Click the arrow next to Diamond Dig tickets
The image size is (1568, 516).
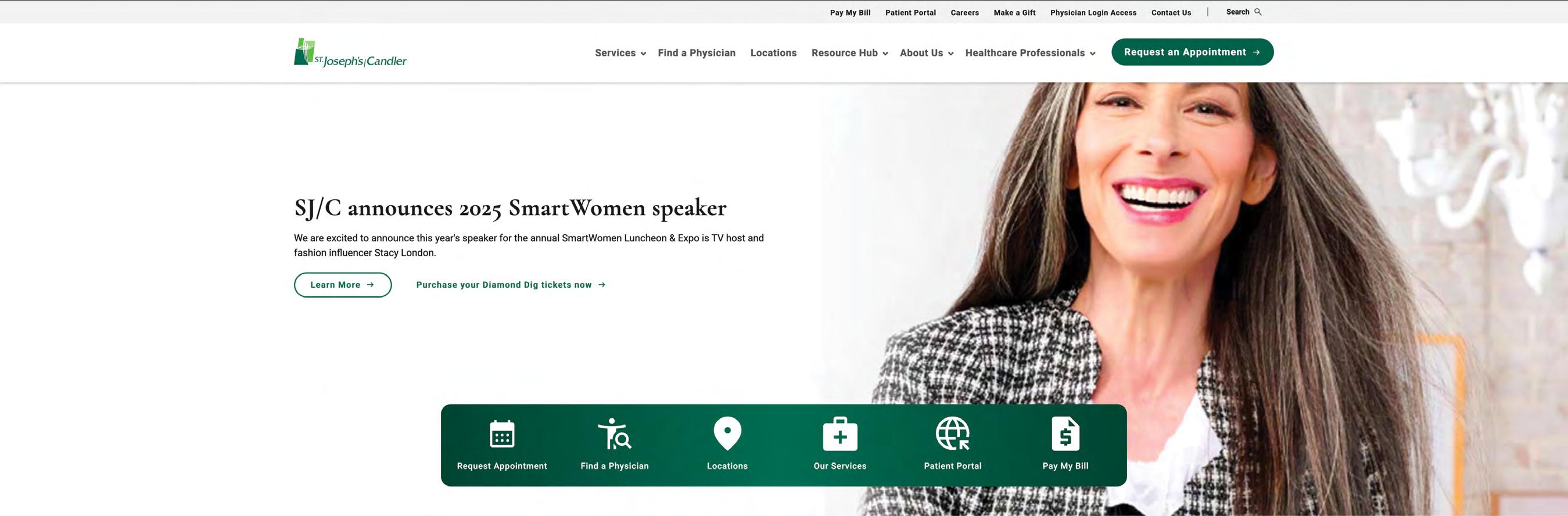pos(601,285)
